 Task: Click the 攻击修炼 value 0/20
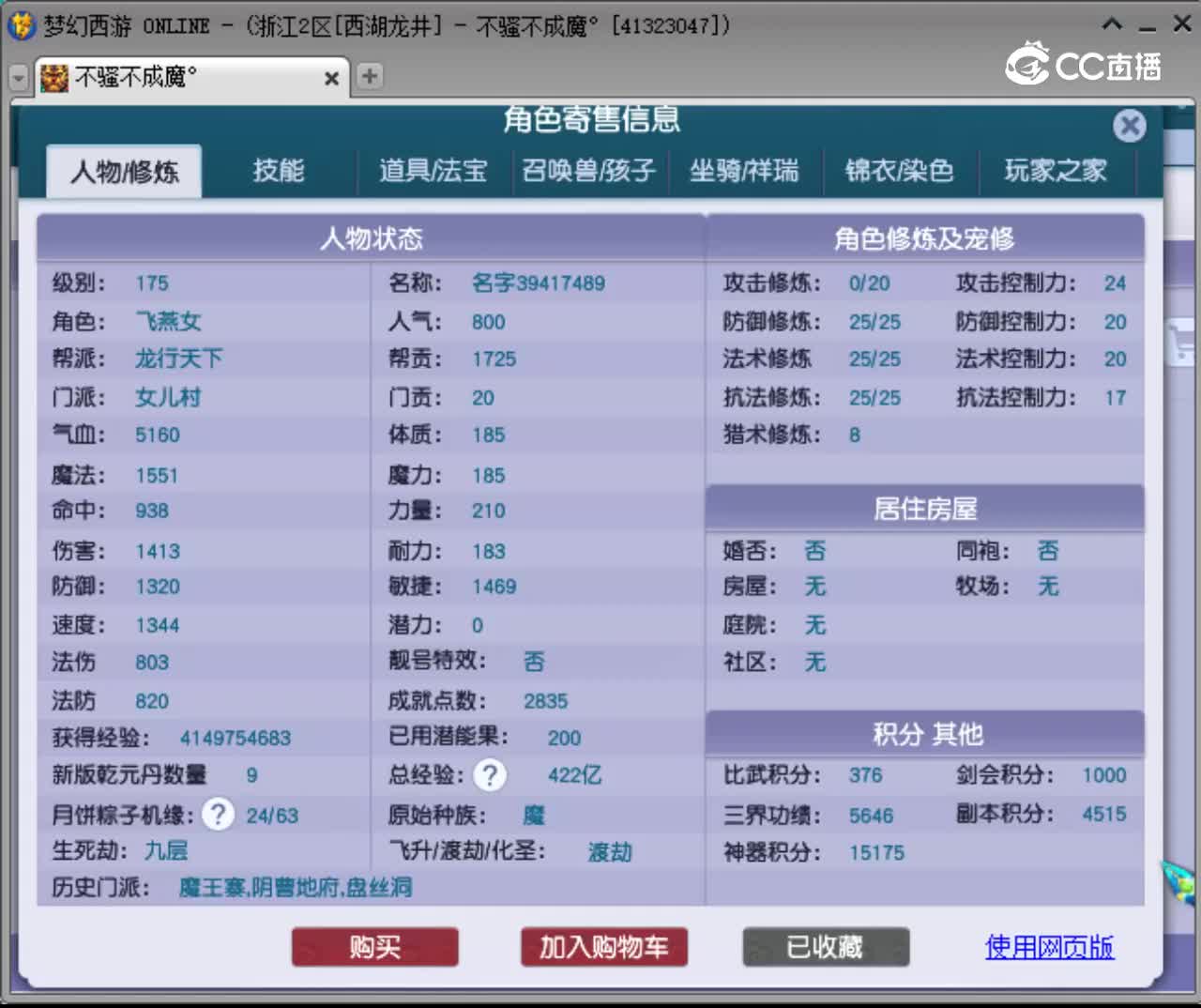point(870,283)
